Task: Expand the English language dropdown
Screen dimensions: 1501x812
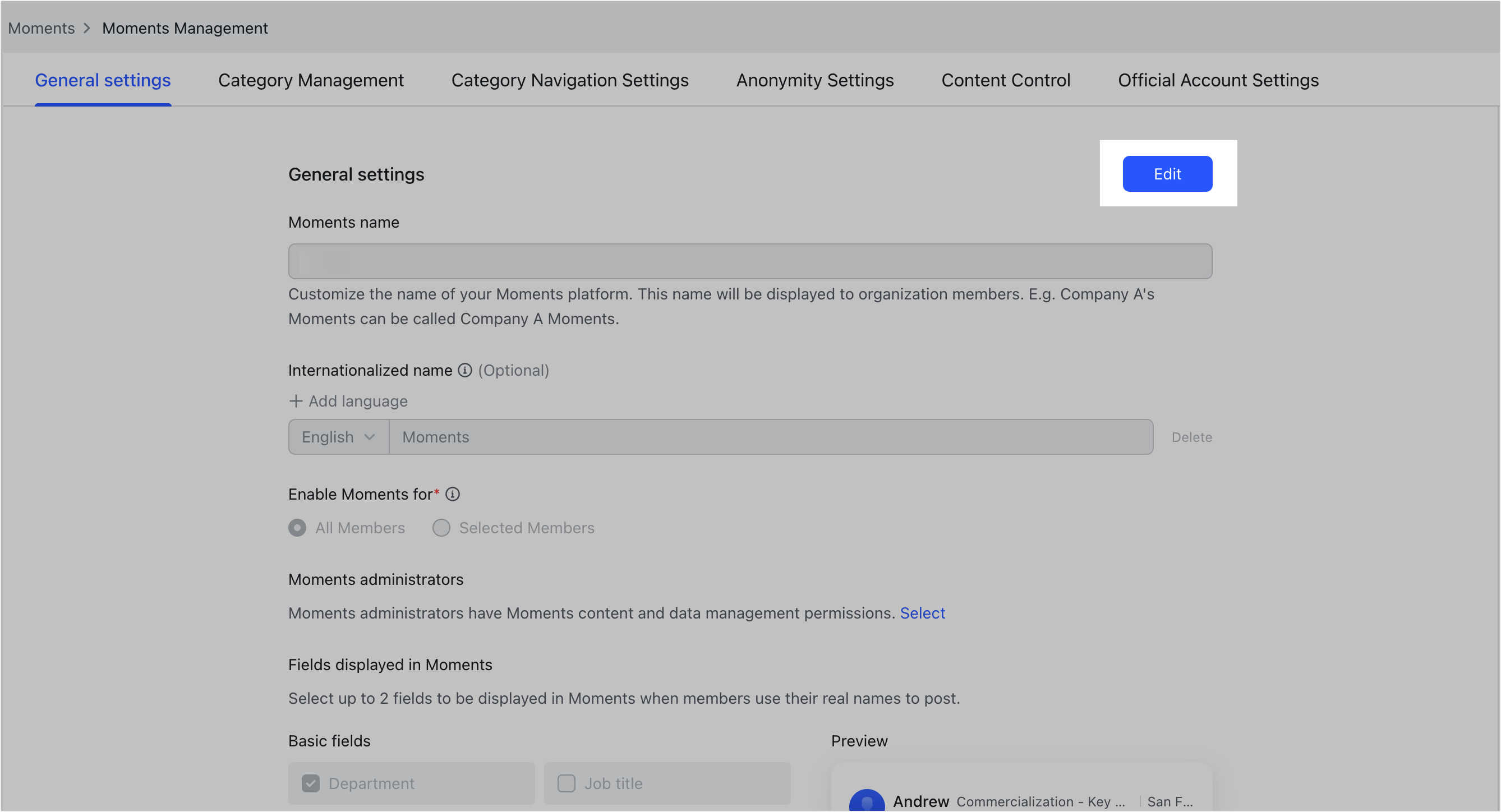Action: [339, 437]
